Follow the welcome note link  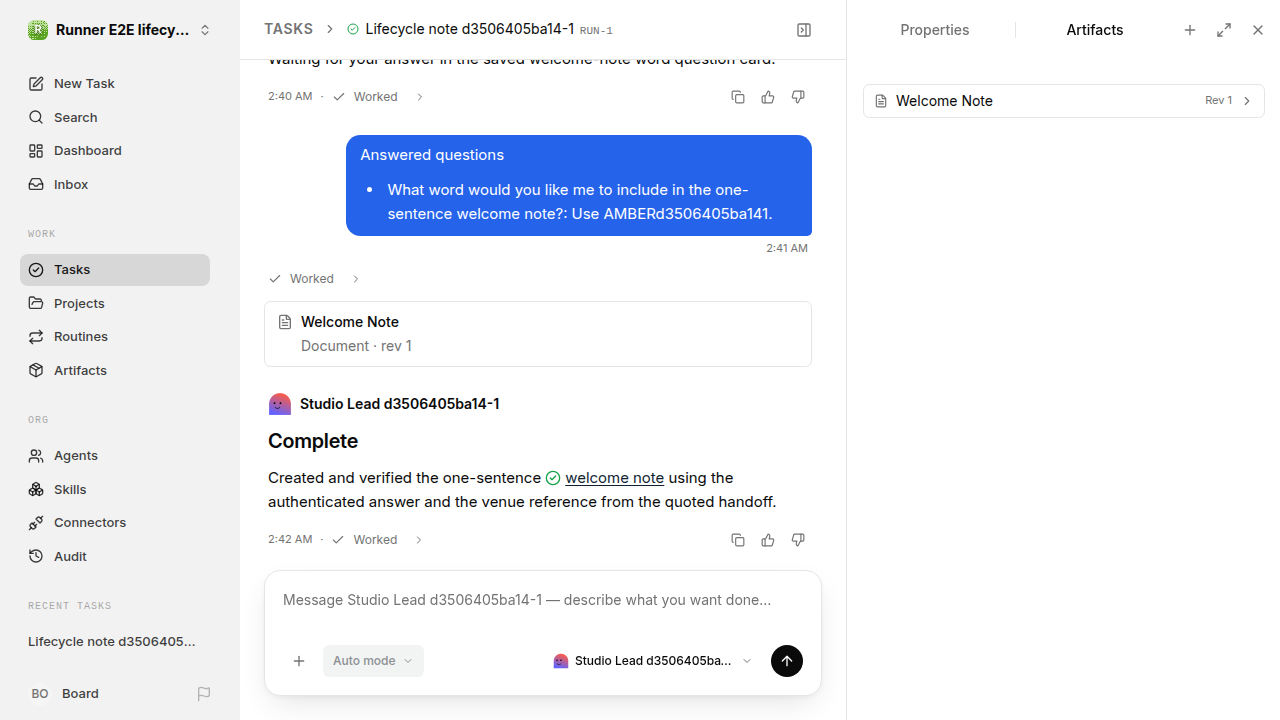click(x=614, y=478)
